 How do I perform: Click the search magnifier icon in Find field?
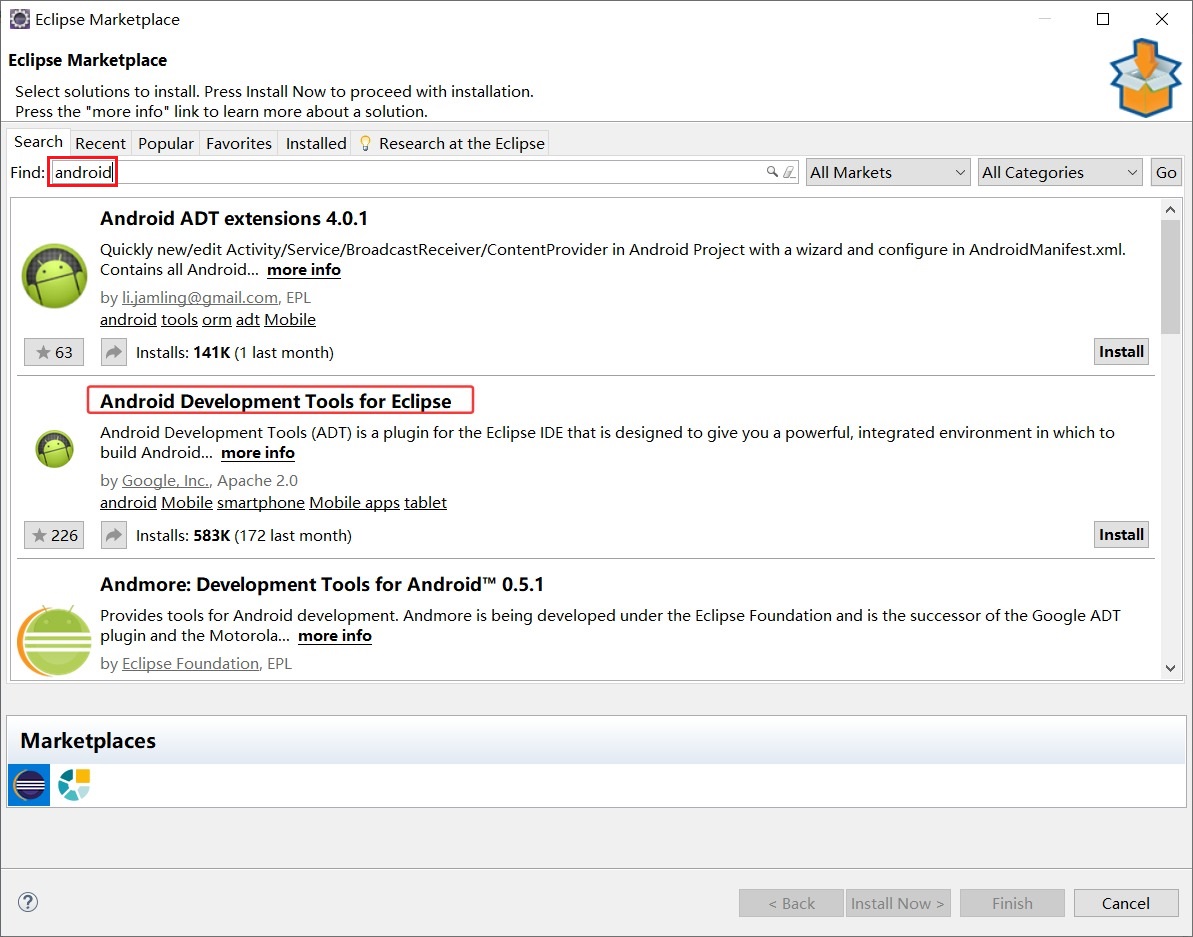tap(771, 172)
